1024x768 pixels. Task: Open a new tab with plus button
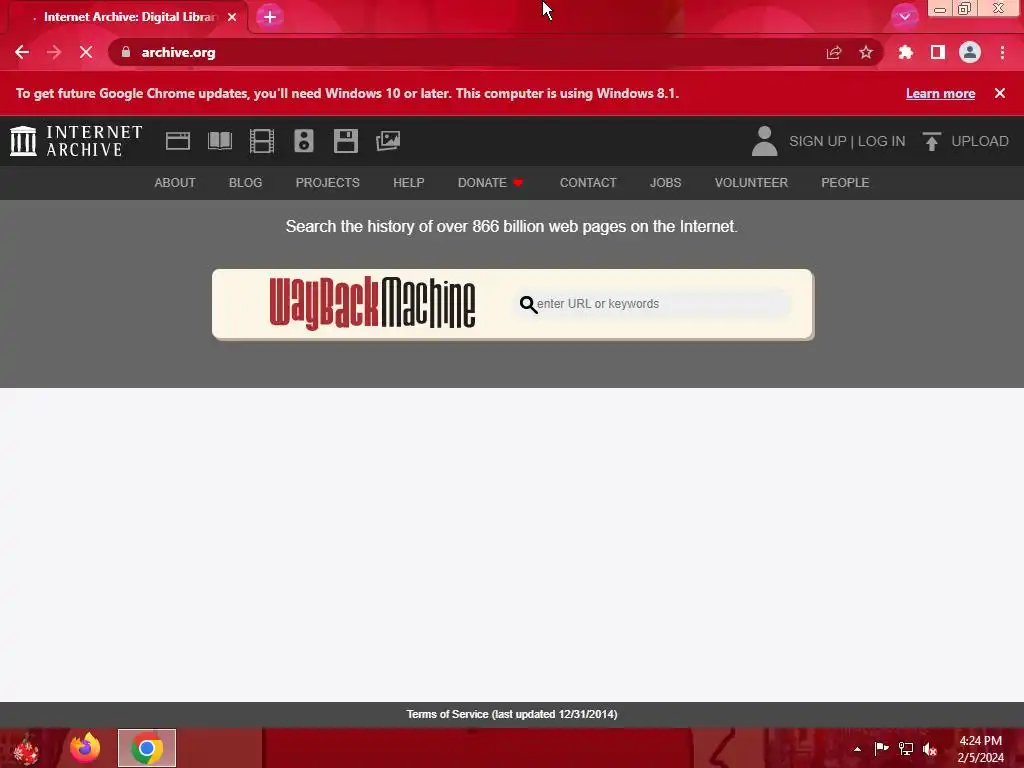click(x=270, y=17)
